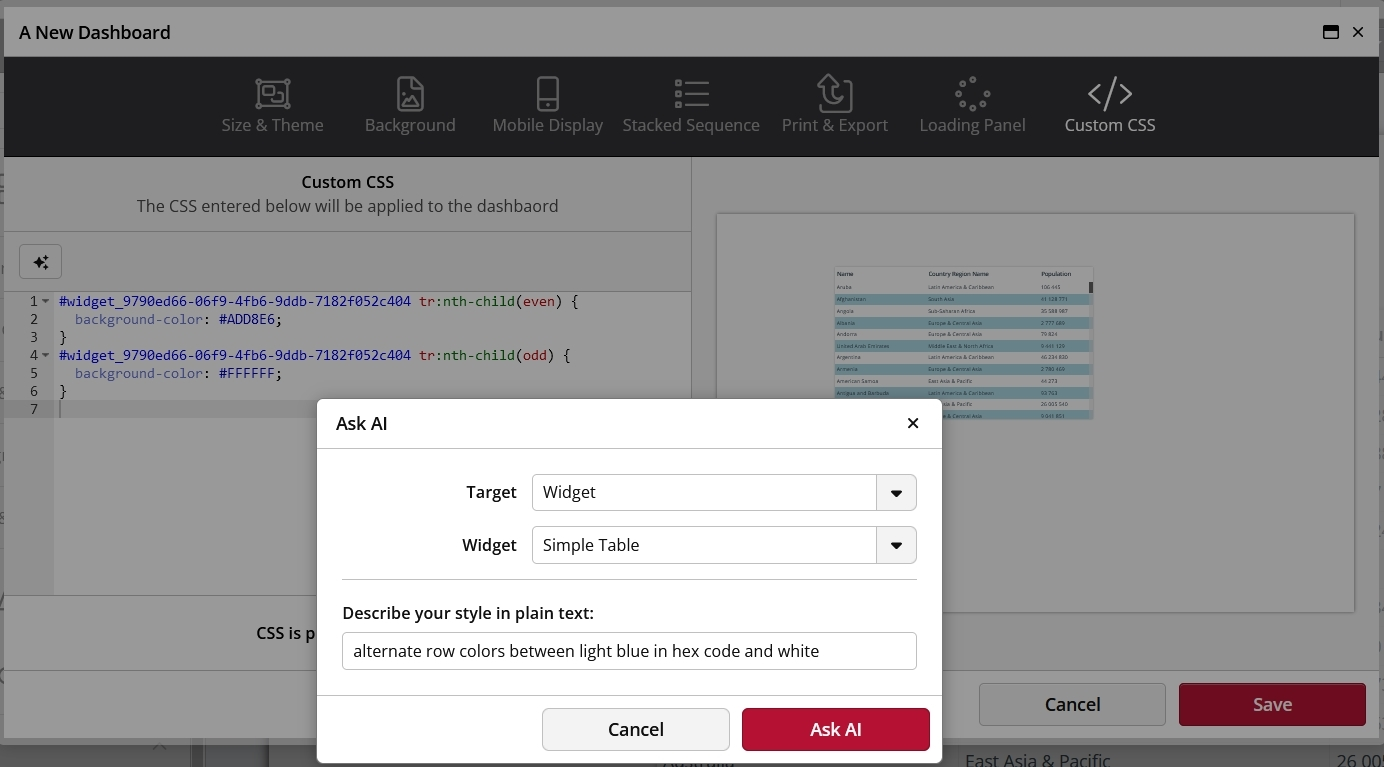Viewport: 1384px width, 767px height.
Task: Click the style description text field
Action: (x=629, y=650)
